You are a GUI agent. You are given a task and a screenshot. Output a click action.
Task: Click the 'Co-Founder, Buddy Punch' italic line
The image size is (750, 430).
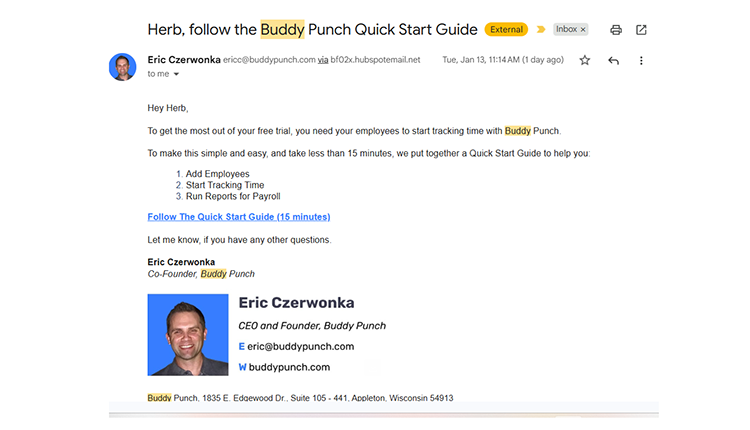(201, 274)
